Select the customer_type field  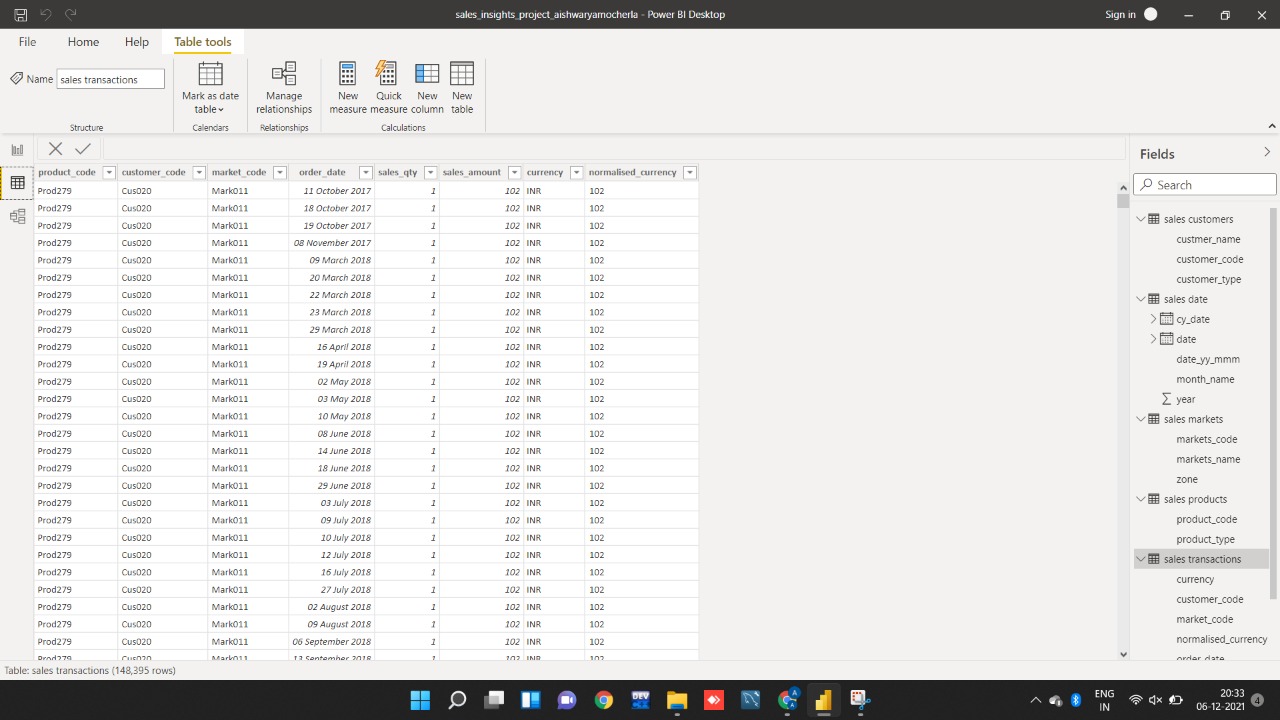[x=1208, y=279]
